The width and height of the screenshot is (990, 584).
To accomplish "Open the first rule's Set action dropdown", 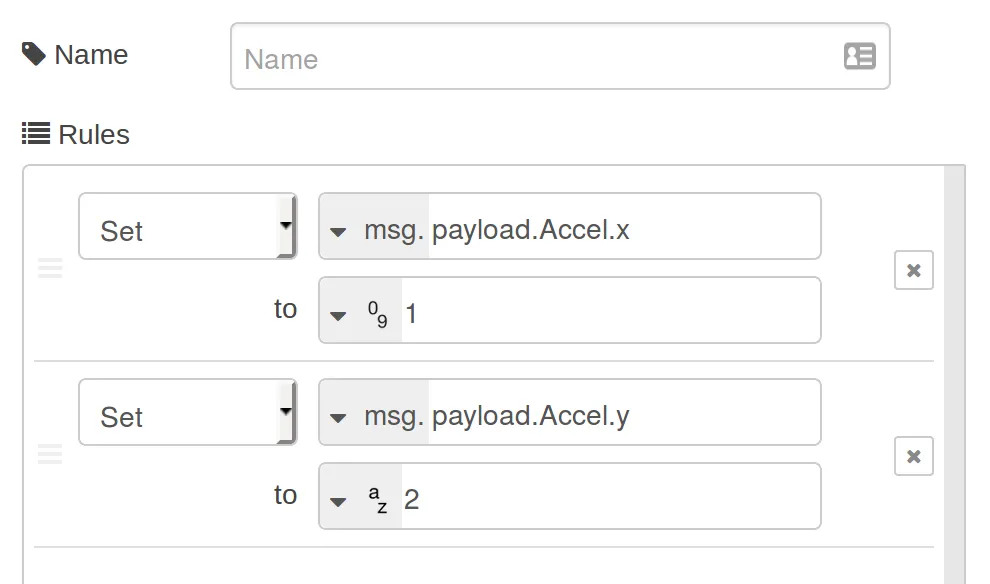I will (187, 227).
